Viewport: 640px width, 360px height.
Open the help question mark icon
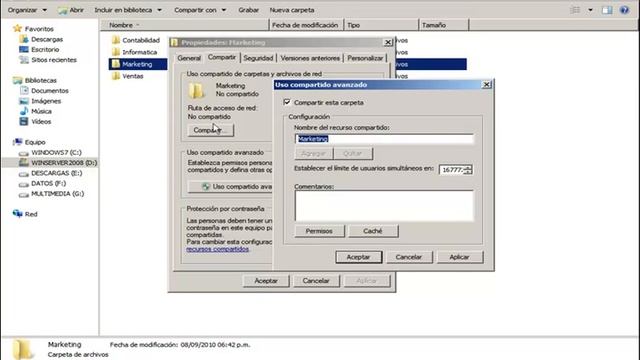click(x=624, y=10)
